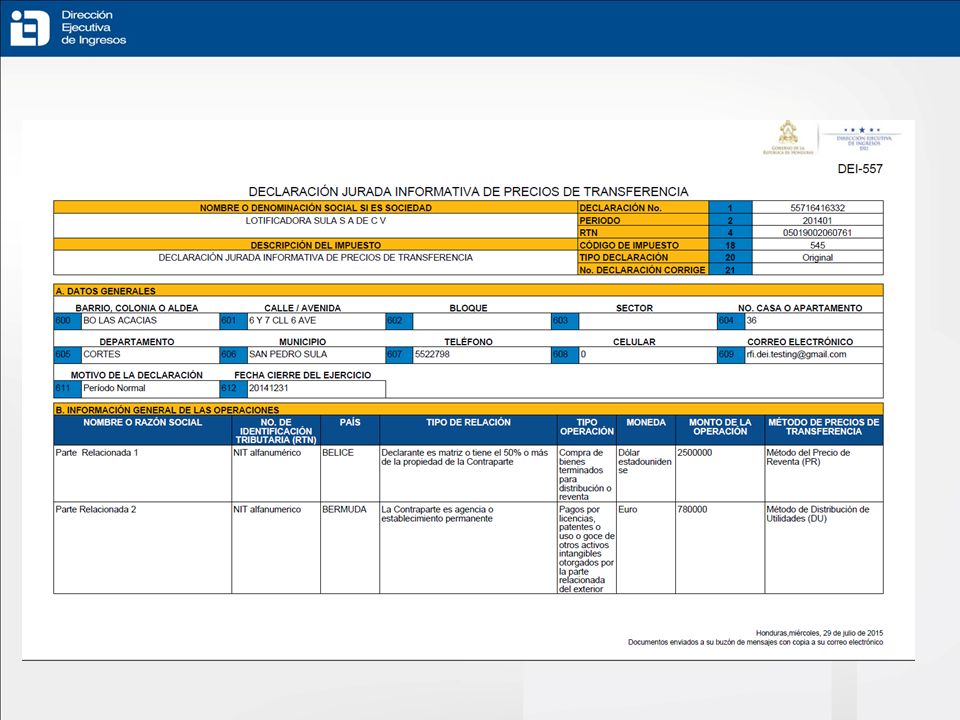This screenshot has width=960, height=720.
Task: Click the tax code value "545"
Action: tap(817, 245)
